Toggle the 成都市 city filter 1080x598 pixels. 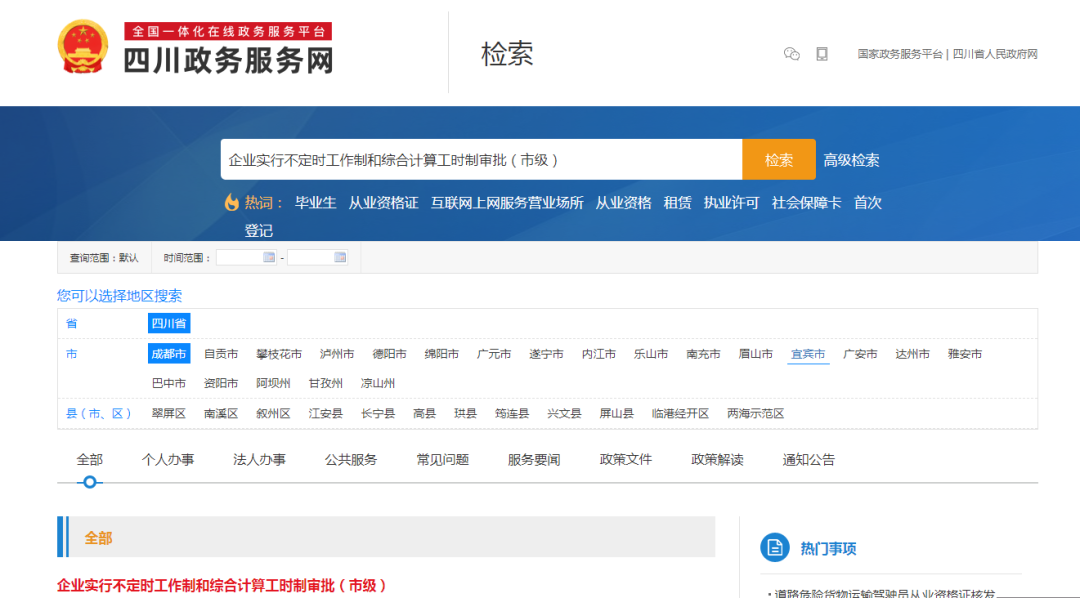pos(168,353)
